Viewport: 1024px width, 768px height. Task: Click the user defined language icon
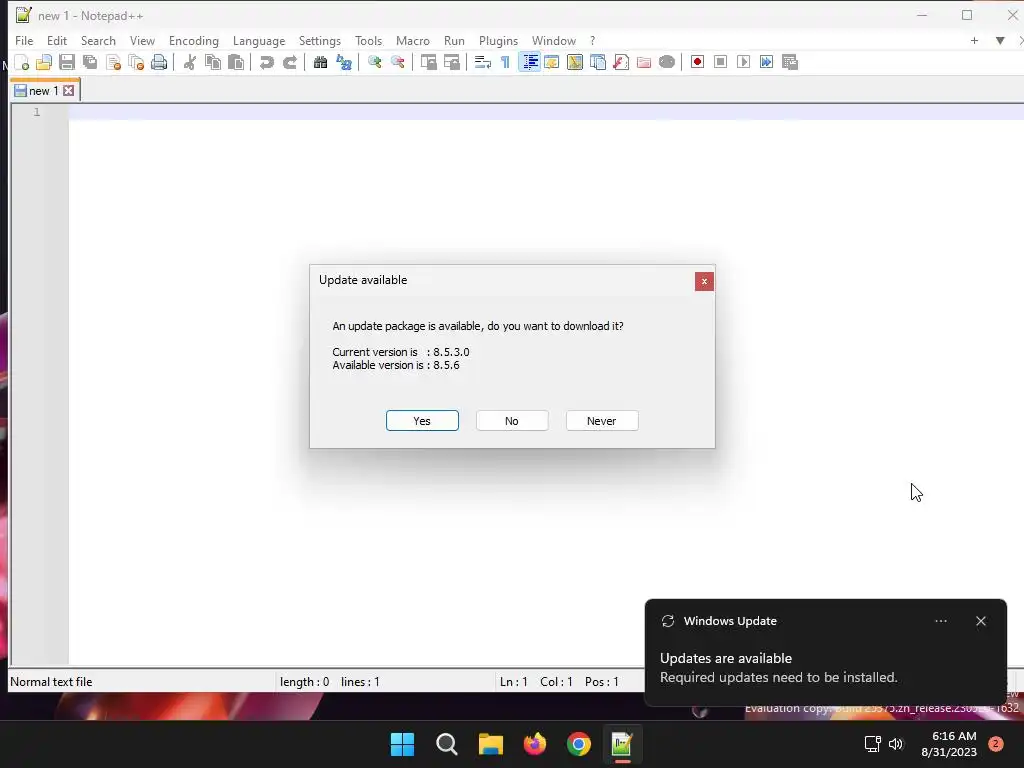tap(552, 62)
